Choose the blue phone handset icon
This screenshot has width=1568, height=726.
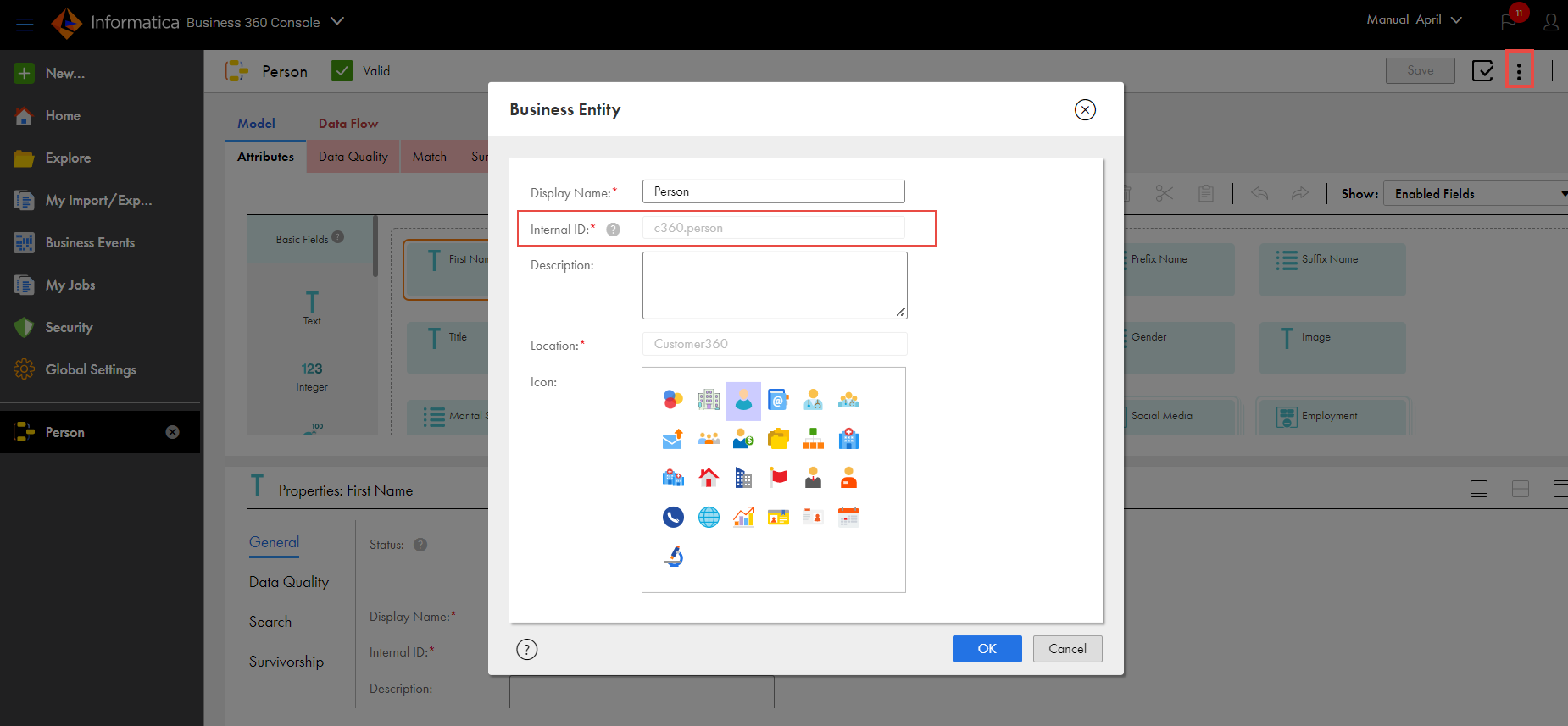point(673,517)
